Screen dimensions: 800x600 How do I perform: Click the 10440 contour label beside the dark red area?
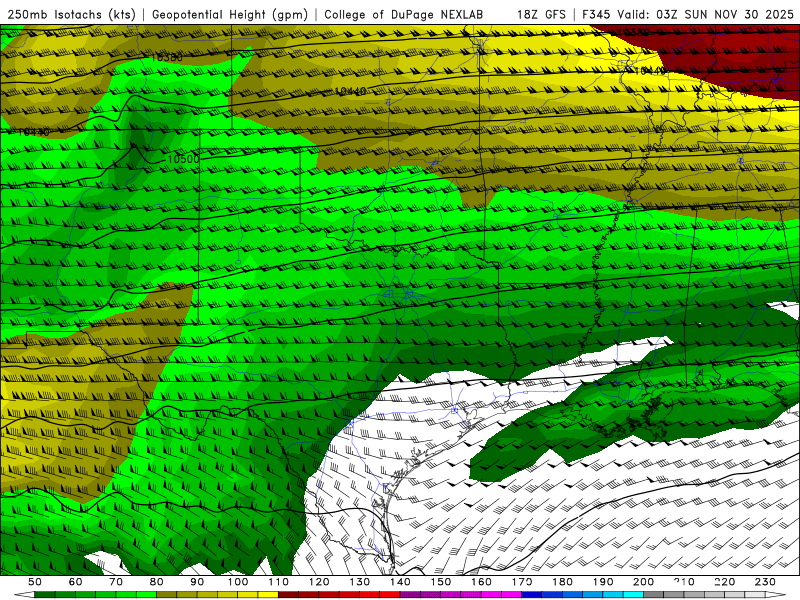pyautogui.click(x=650, y=70)
